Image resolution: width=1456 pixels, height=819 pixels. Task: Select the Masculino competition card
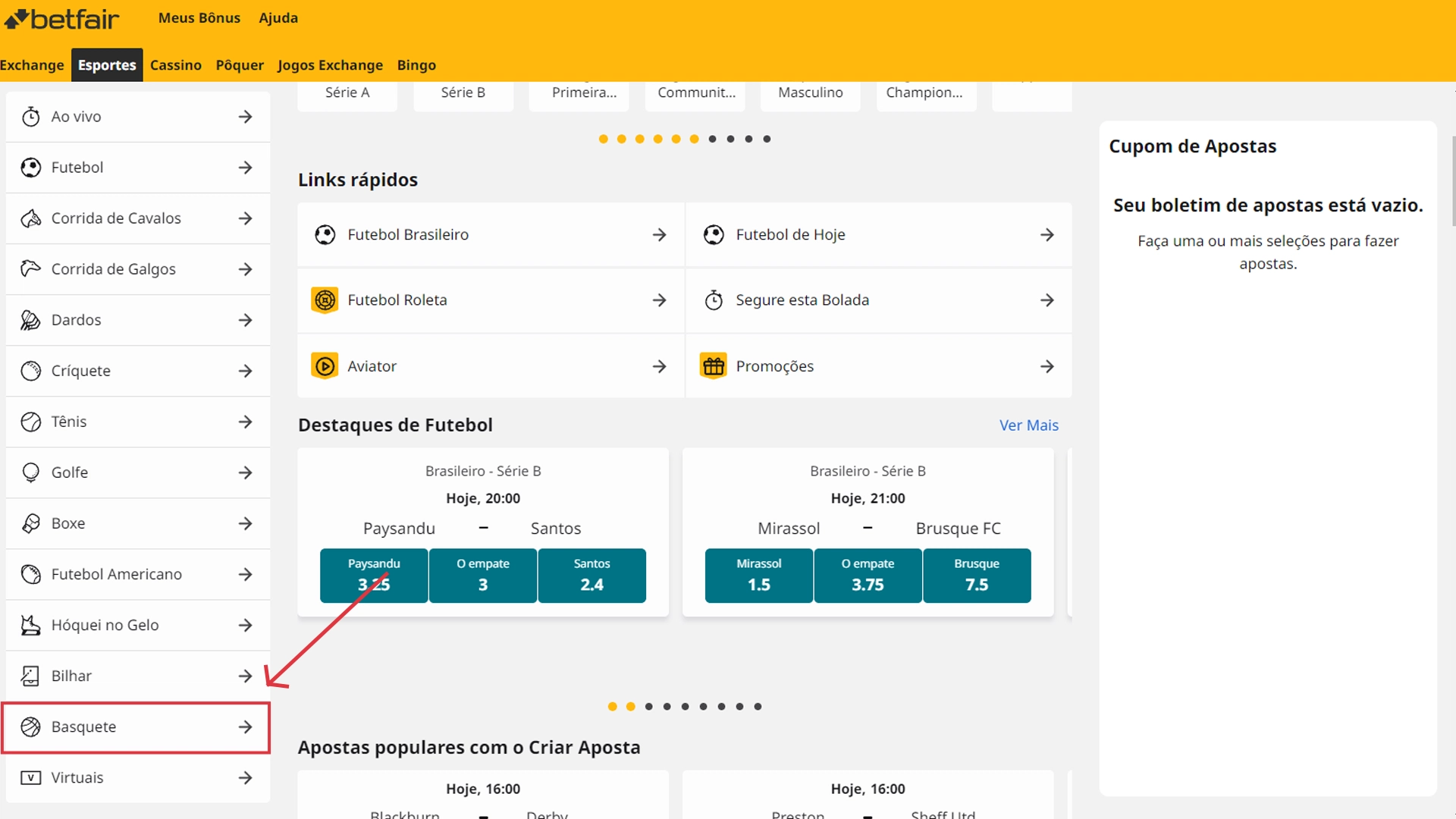coord(811,96)
